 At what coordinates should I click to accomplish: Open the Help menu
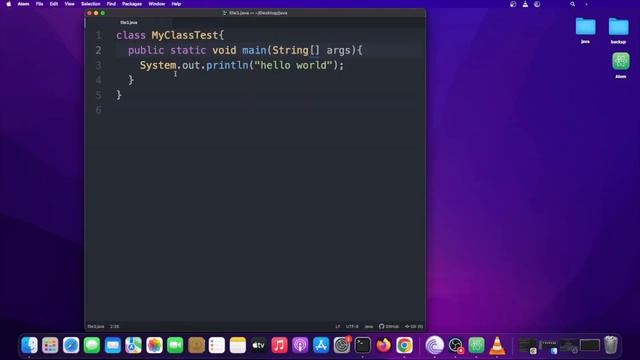[176, 4]
